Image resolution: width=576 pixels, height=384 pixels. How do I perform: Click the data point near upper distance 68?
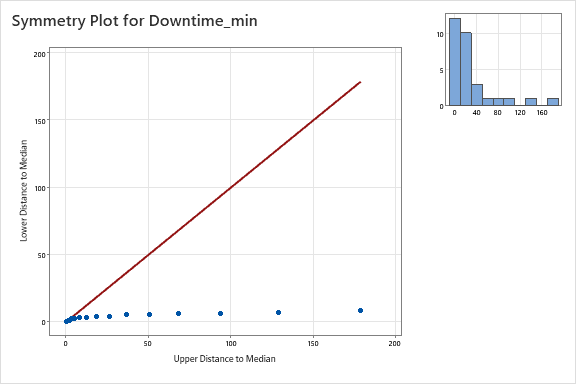179,313
